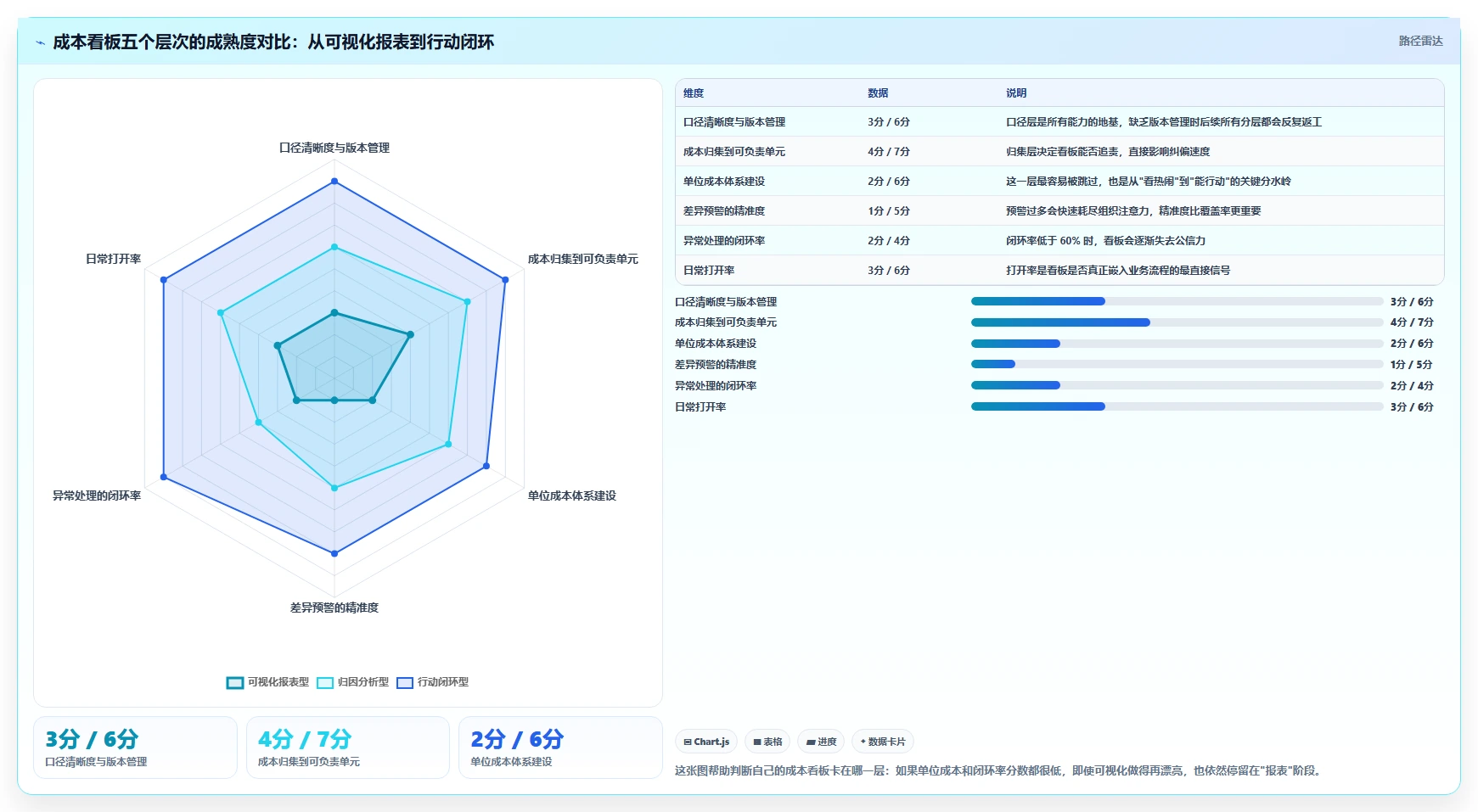This screenshot has width=1478, height=812.
Task: Click the 成本归集到可负责单元 progress bar
Action: [1177, 322]
